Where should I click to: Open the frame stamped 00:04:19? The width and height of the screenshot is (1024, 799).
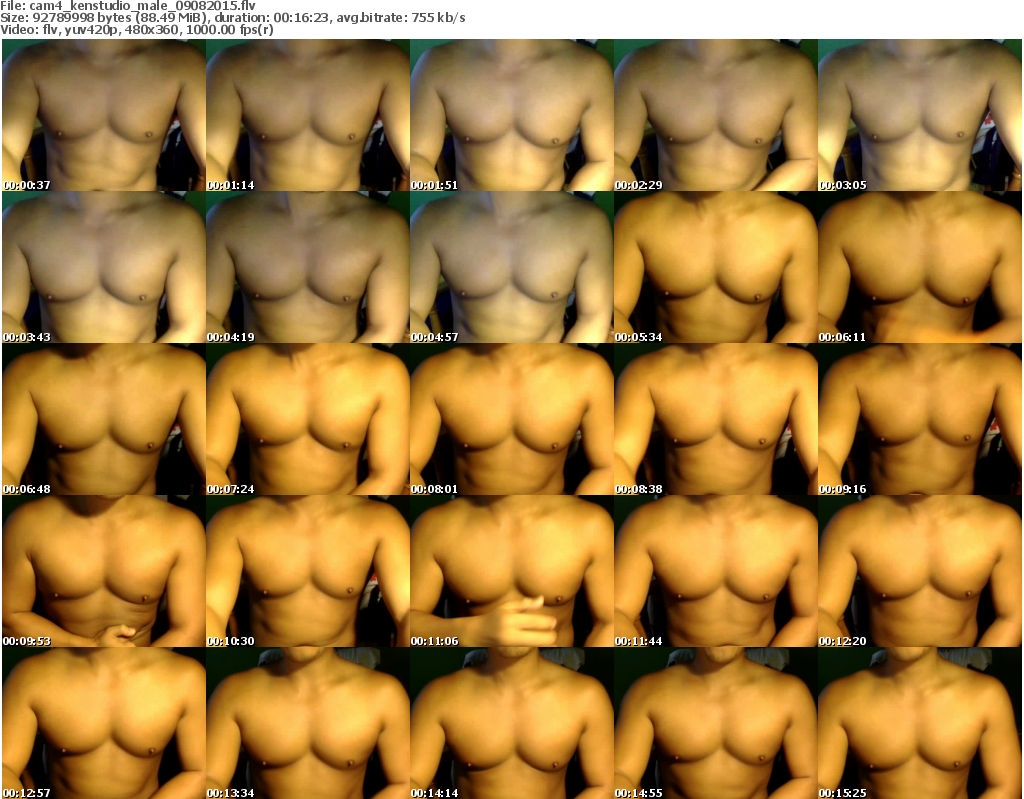[x=308, y=267]
